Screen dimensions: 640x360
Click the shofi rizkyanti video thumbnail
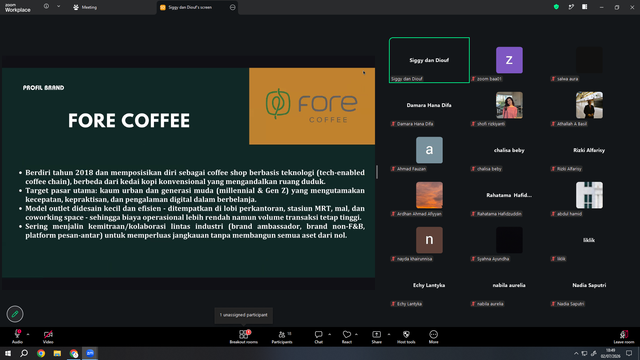click(509, 105)
